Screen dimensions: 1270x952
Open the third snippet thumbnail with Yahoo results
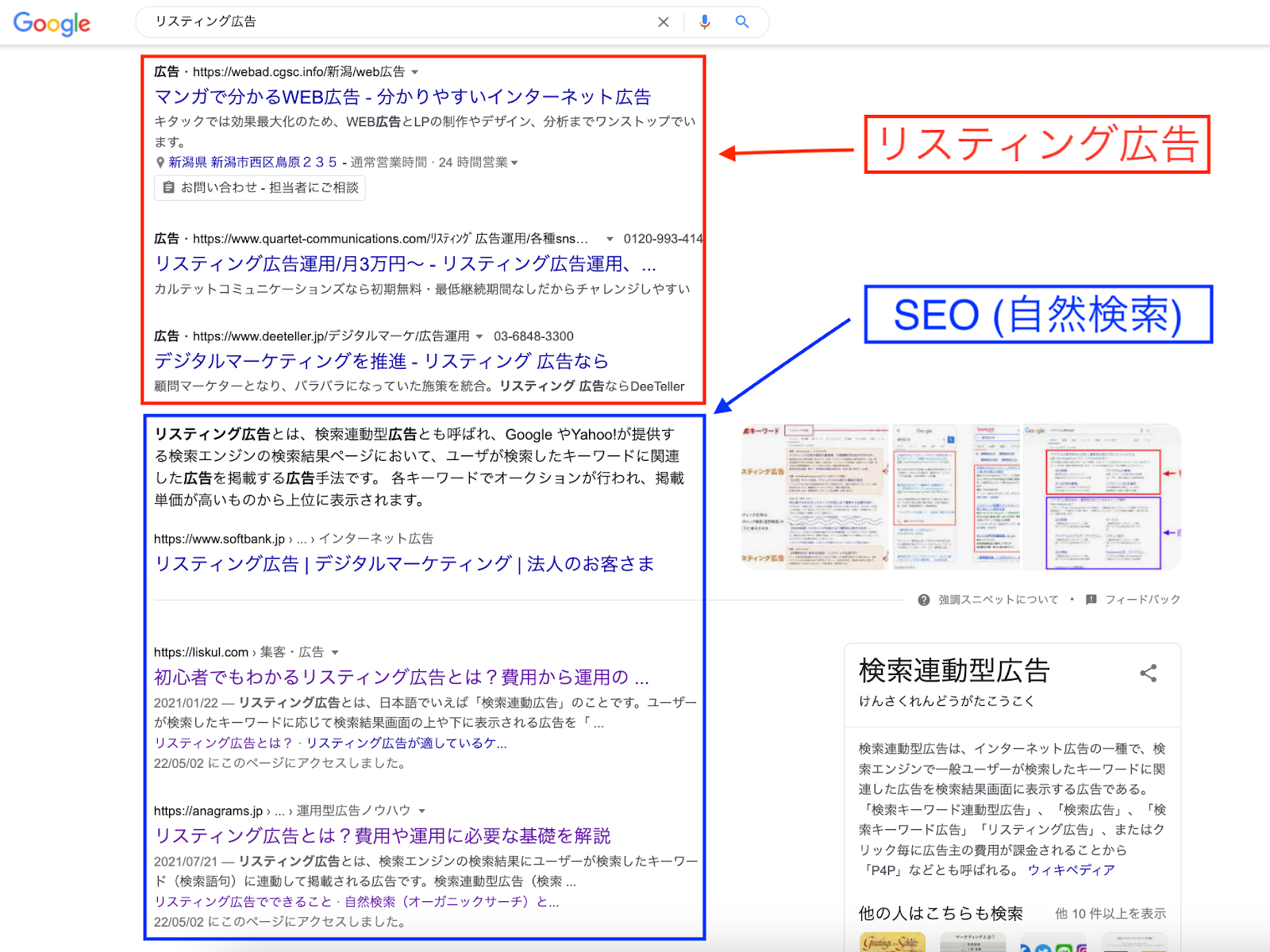pos(997,497)
